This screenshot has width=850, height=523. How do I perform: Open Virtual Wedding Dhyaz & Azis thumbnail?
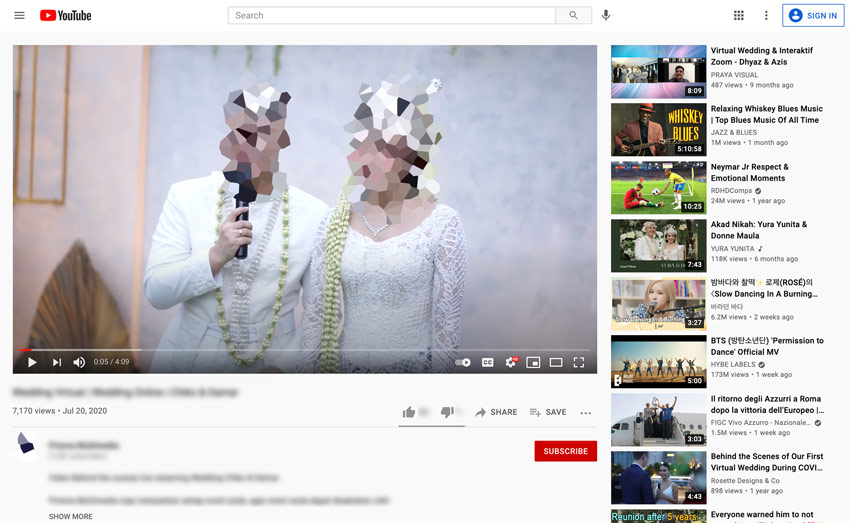coord(659,72)
